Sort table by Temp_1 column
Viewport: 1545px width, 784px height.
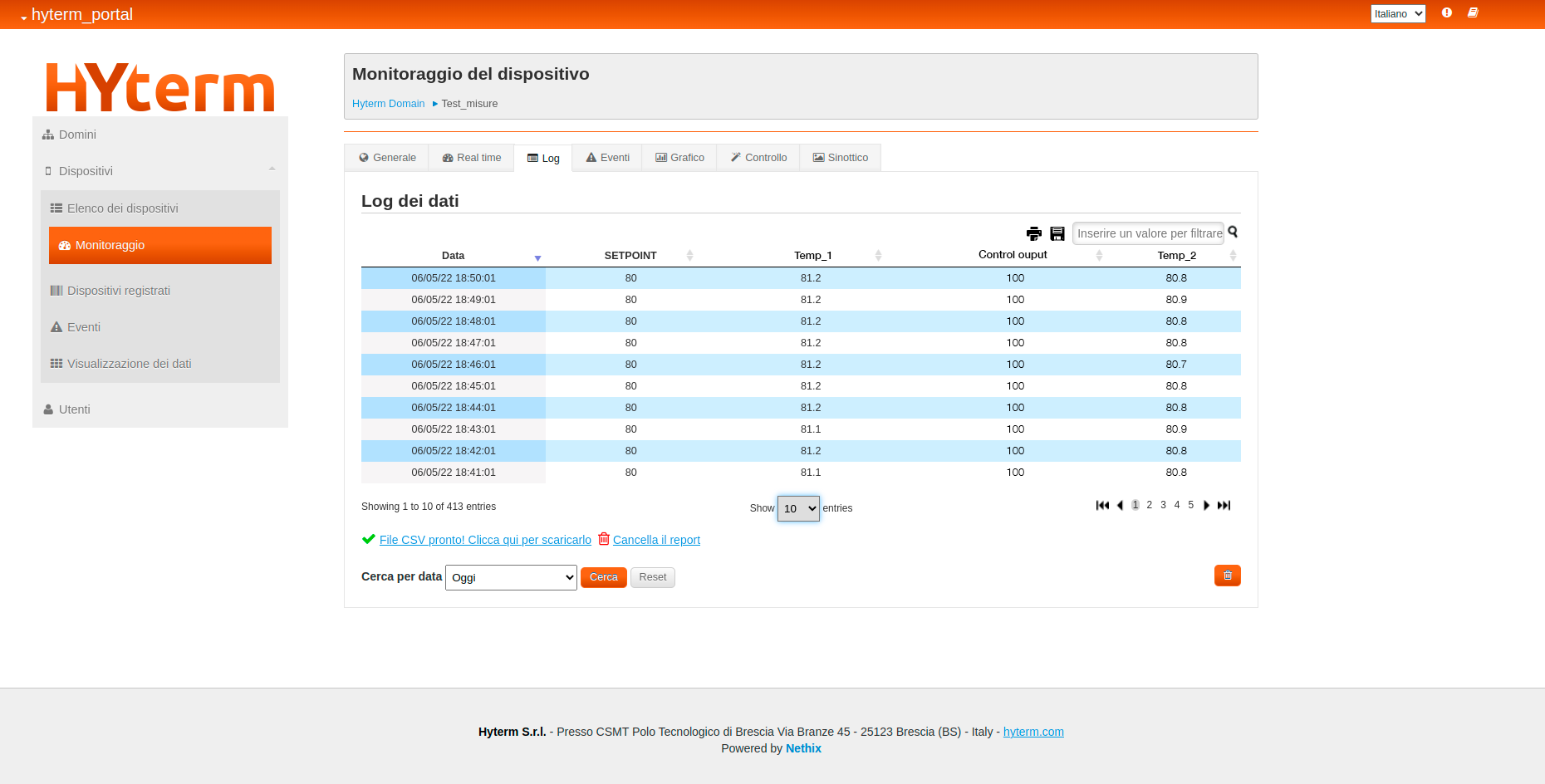click(x=812, y=256)
